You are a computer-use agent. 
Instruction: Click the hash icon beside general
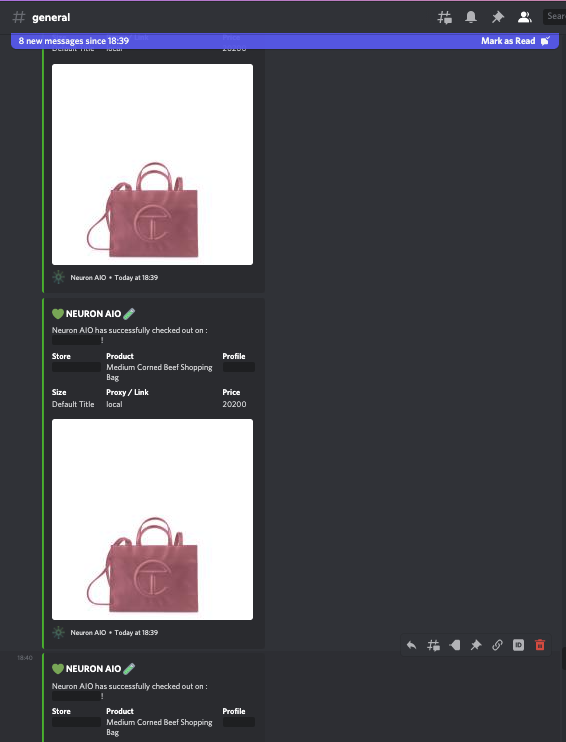coord(18,18)
